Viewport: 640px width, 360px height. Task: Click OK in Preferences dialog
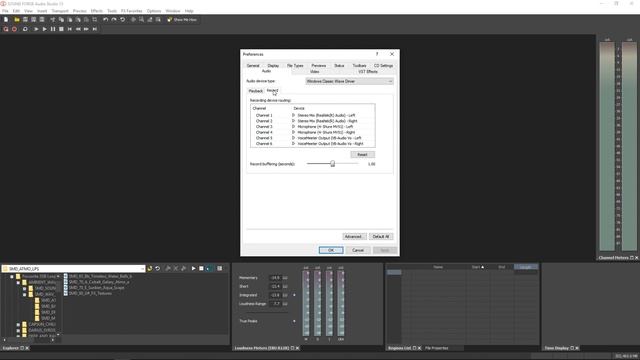pos(331,250)
